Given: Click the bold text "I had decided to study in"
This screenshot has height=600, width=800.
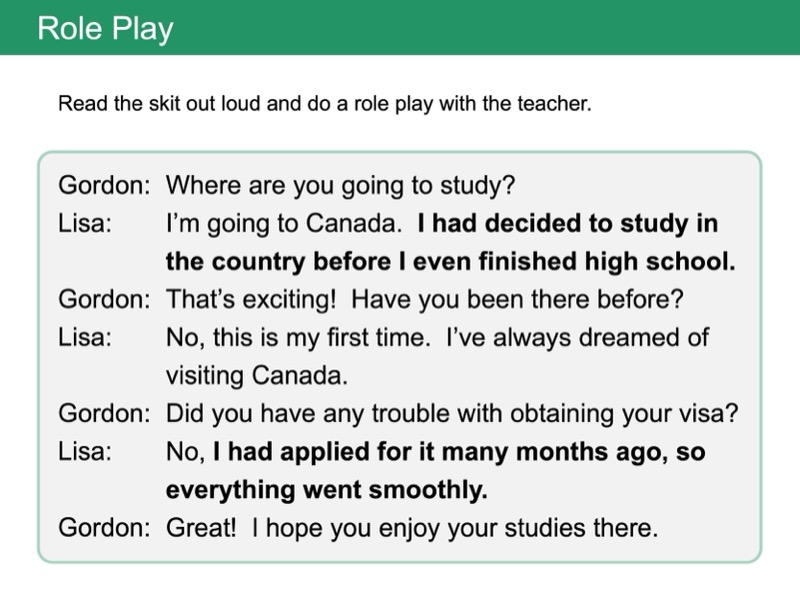Looking at the screenshot, I should (568, 224).
